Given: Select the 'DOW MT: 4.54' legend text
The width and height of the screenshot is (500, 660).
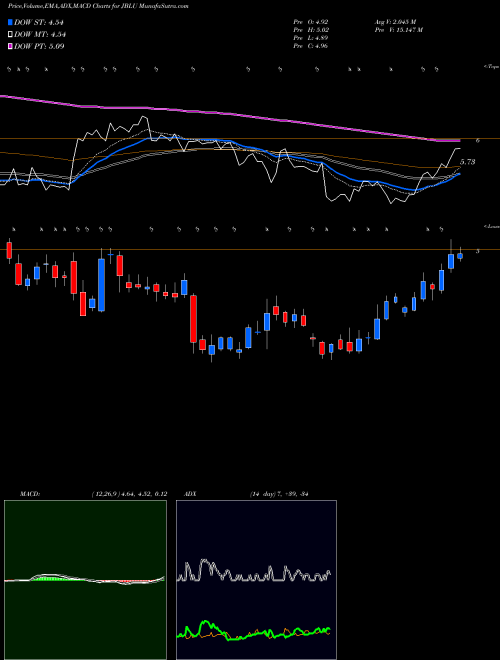Looking at the screenshot, I should (x=40, y=34).
